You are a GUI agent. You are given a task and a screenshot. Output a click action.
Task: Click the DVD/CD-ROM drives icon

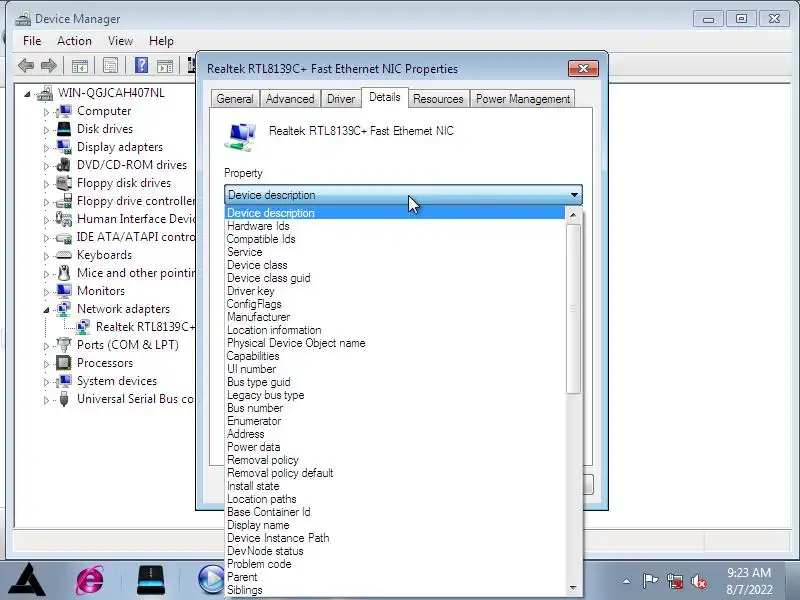pyautogui.click(x=64, y=165)
